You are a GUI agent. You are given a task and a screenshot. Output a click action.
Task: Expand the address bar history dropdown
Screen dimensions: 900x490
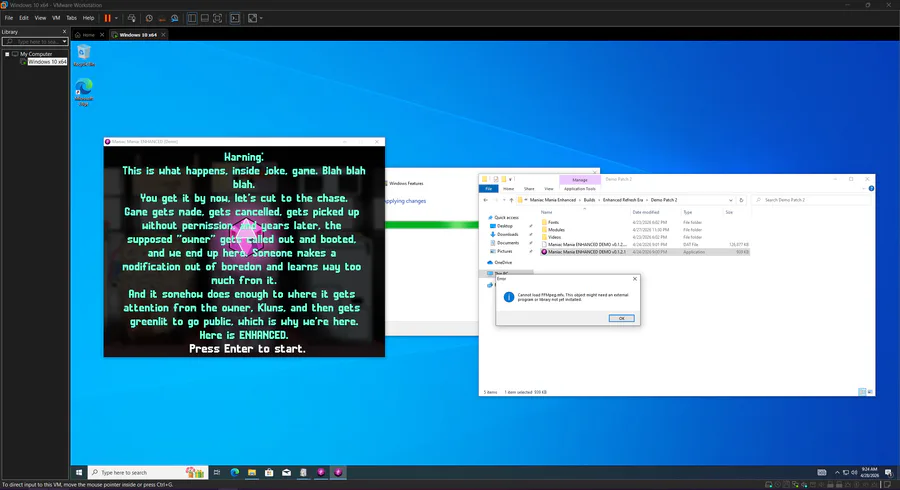point(731,200)
